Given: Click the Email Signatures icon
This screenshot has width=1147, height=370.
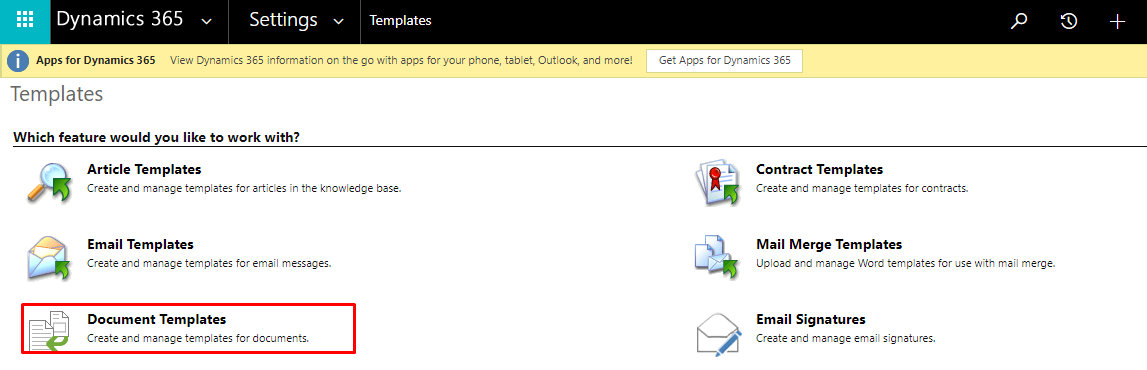Looking at the screenshot, I should pyautogui.click(x=717, y=331).
